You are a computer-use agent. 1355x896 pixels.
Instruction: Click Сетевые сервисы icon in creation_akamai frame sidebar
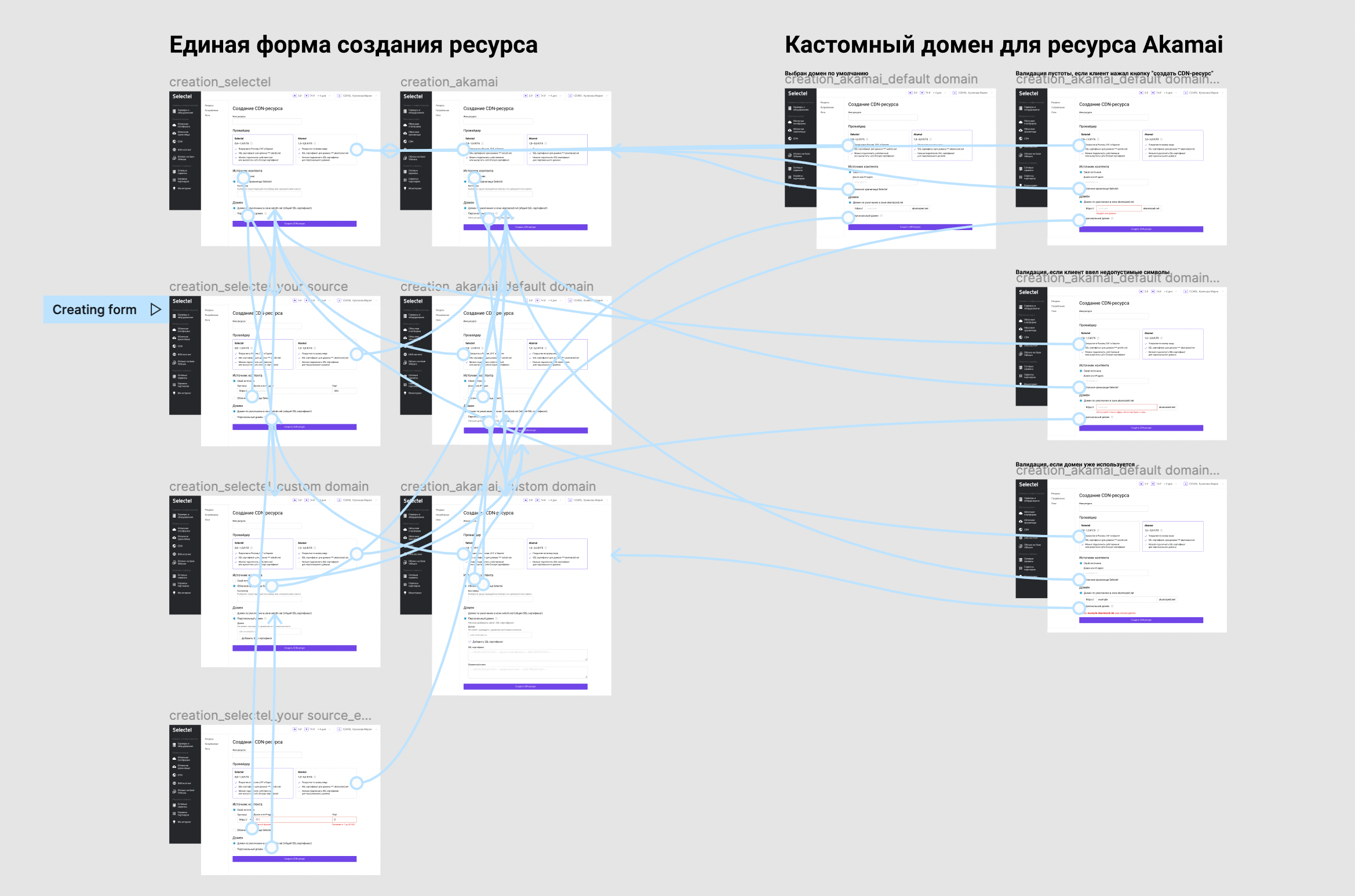coord(405,172)
